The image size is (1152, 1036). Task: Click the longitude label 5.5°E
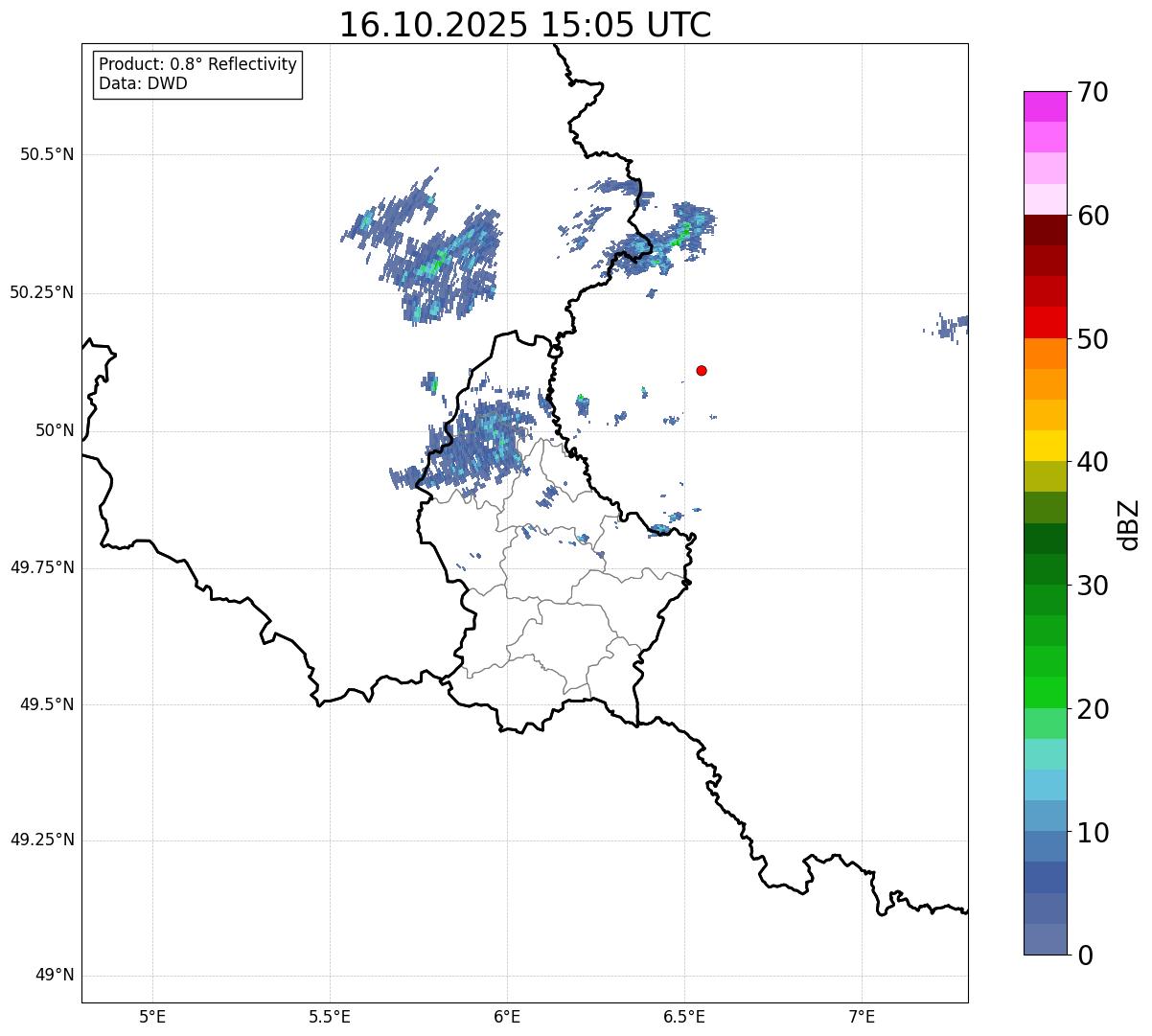[330, 1016]
